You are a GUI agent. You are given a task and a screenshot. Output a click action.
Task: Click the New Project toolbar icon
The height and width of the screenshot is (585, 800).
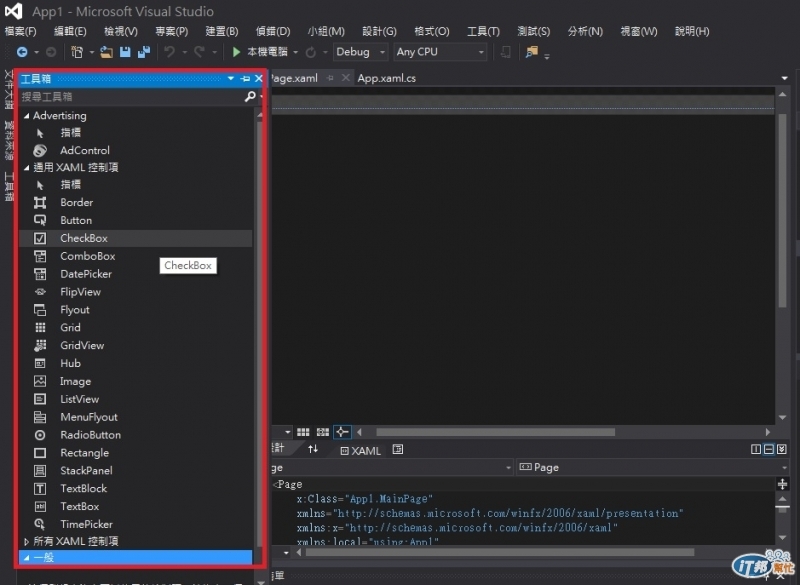coord(77,52)
